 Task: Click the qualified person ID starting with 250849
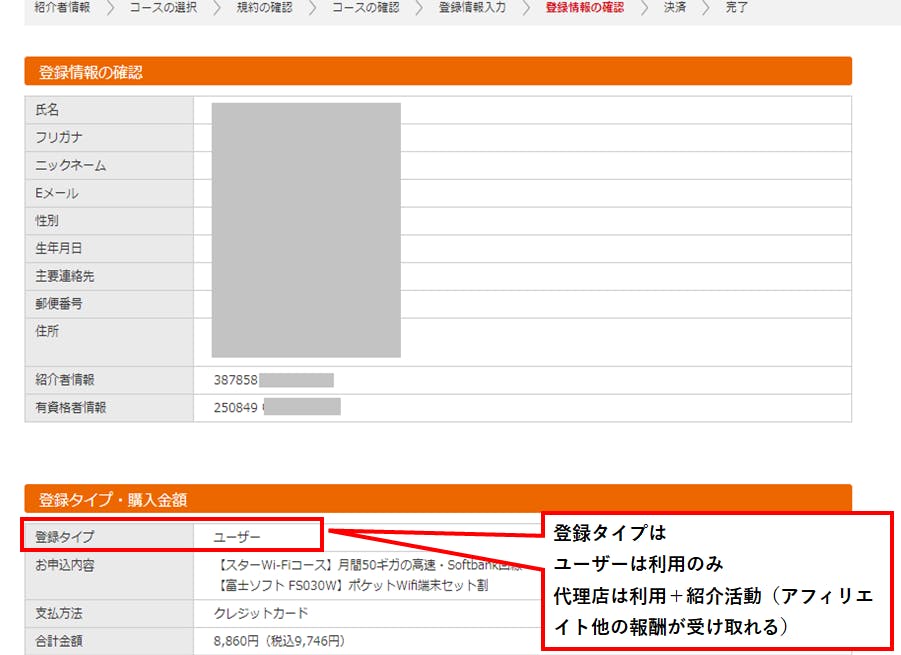click(x=236, y=407)
